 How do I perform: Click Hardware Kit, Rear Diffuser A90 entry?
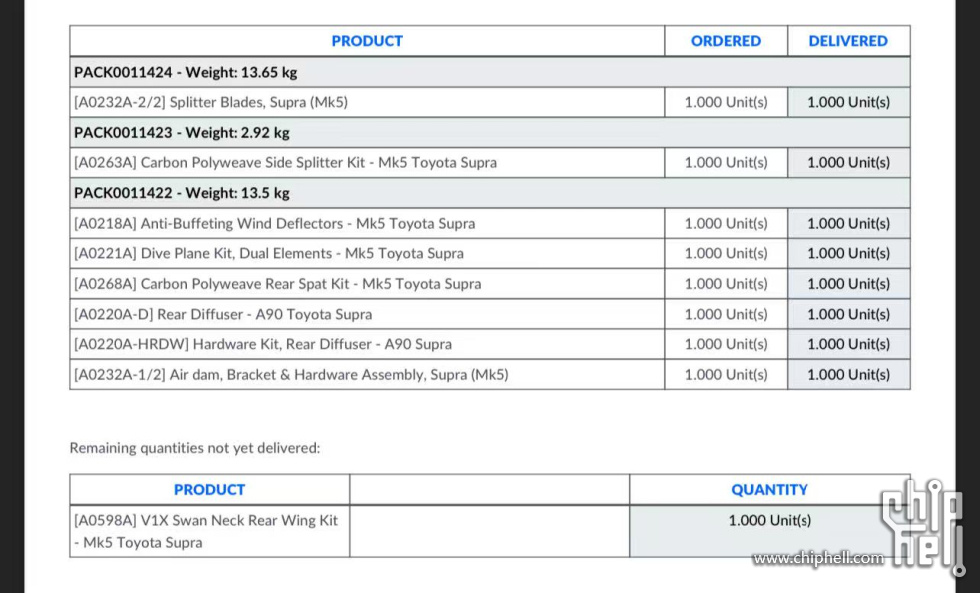(262, 344)
